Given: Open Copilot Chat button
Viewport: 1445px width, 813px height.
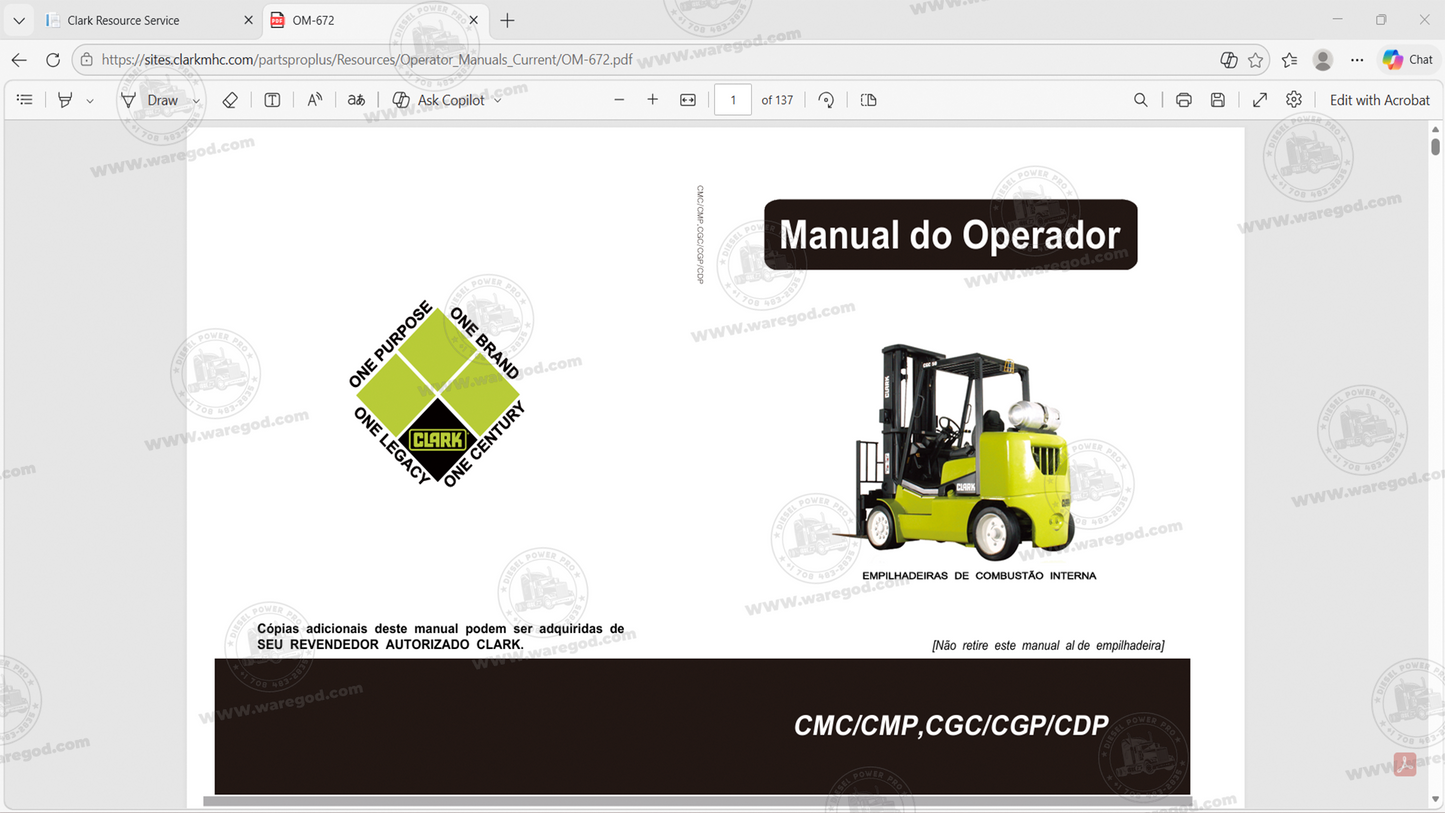Looking at the screenshot, I should coord(1408,60).
